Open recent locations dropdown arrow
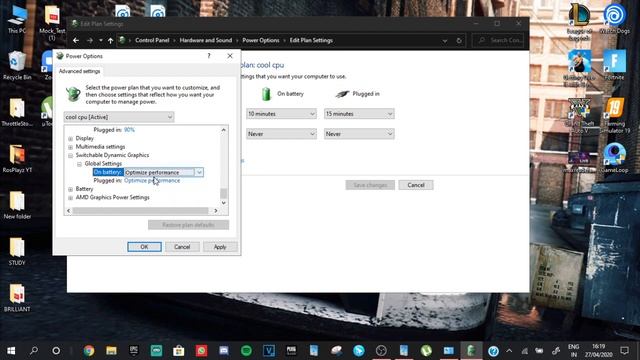Screen dimensions: 640x360 coord(100,40)
